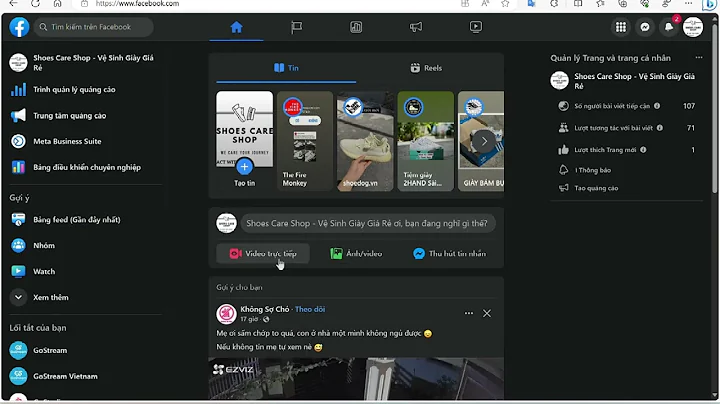Open the ads megaphone tab
This screenshot has width=720, height=404.
coord(416,28)
